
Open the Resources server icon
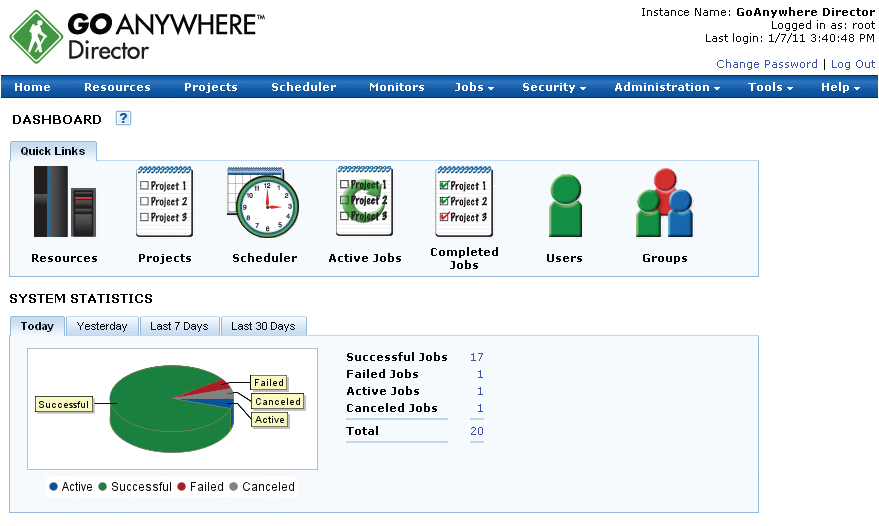click(x=64, y=201)
